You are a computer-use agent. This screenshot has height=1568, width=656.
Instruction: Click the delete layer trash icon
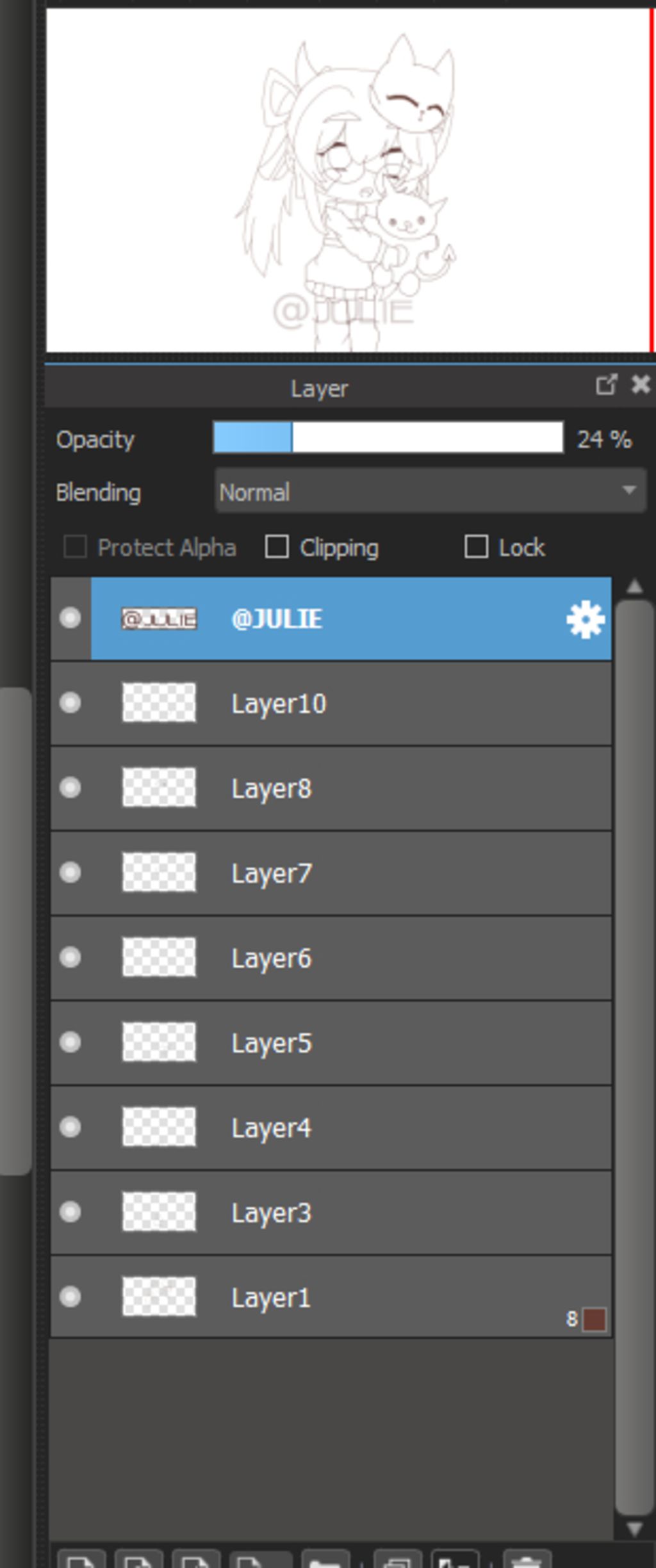coord(527,1560)
